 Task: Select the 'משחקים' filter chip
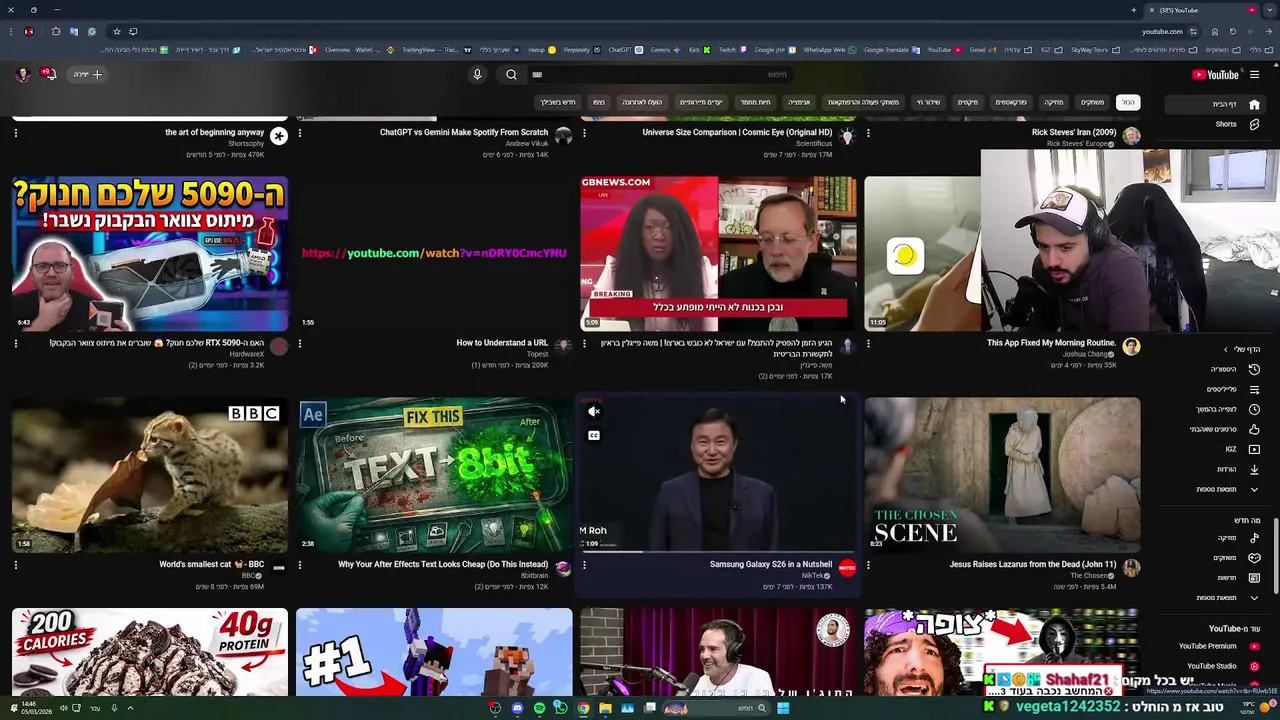(x=1092, y=102)
